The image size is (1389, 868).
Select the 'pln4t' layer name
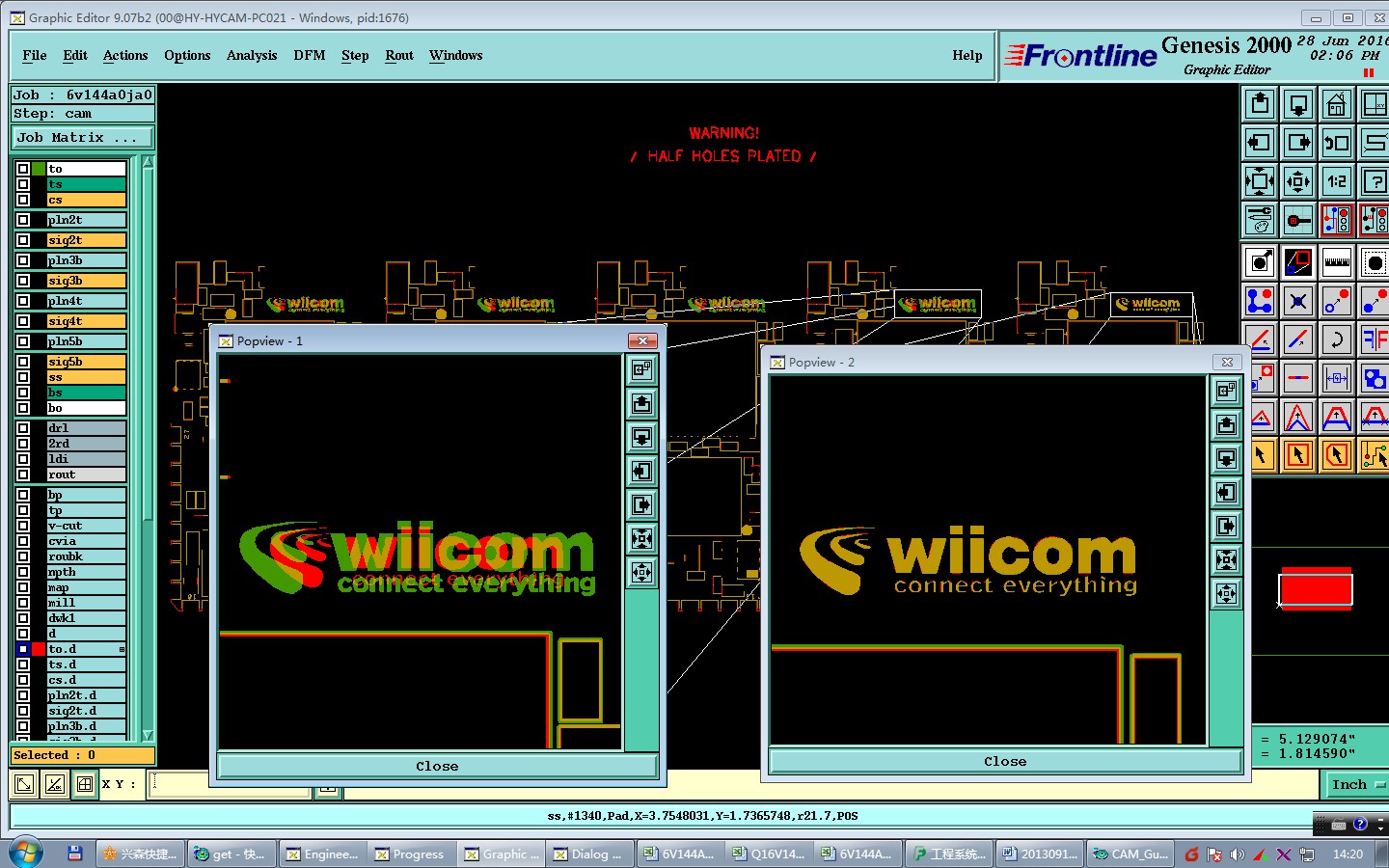[86, 301]
